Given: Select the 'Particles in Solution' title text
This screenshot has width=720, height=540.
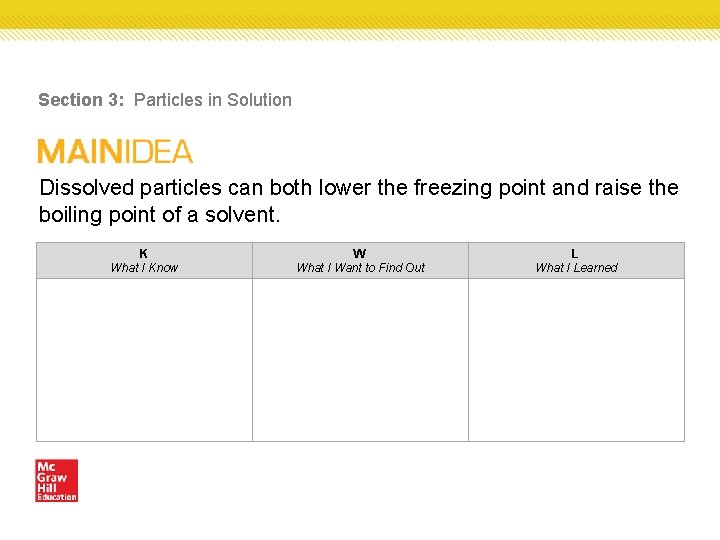Looking at the screenshot, I should coord(213,100).
